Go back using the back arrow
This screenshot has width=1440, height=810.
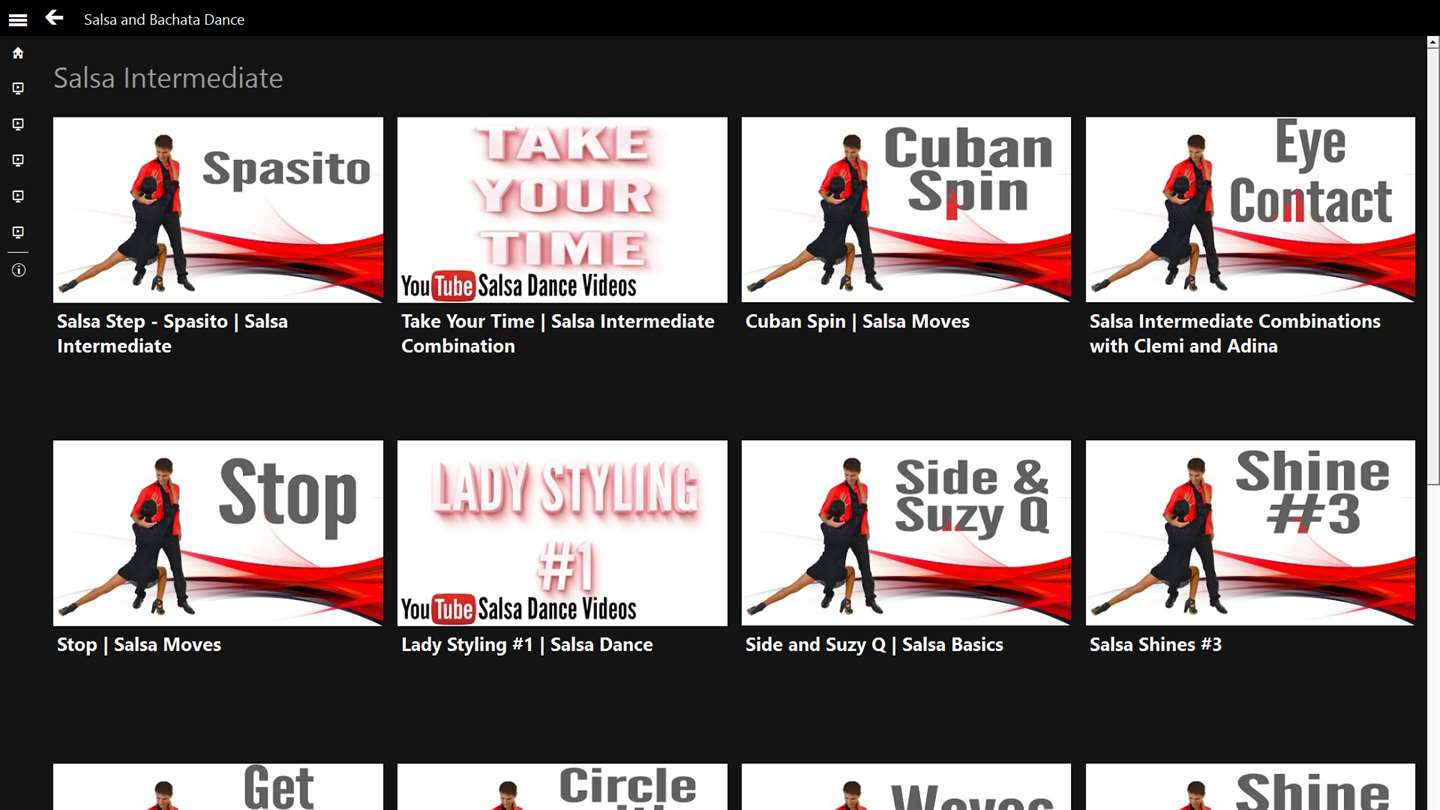(54, 17)
